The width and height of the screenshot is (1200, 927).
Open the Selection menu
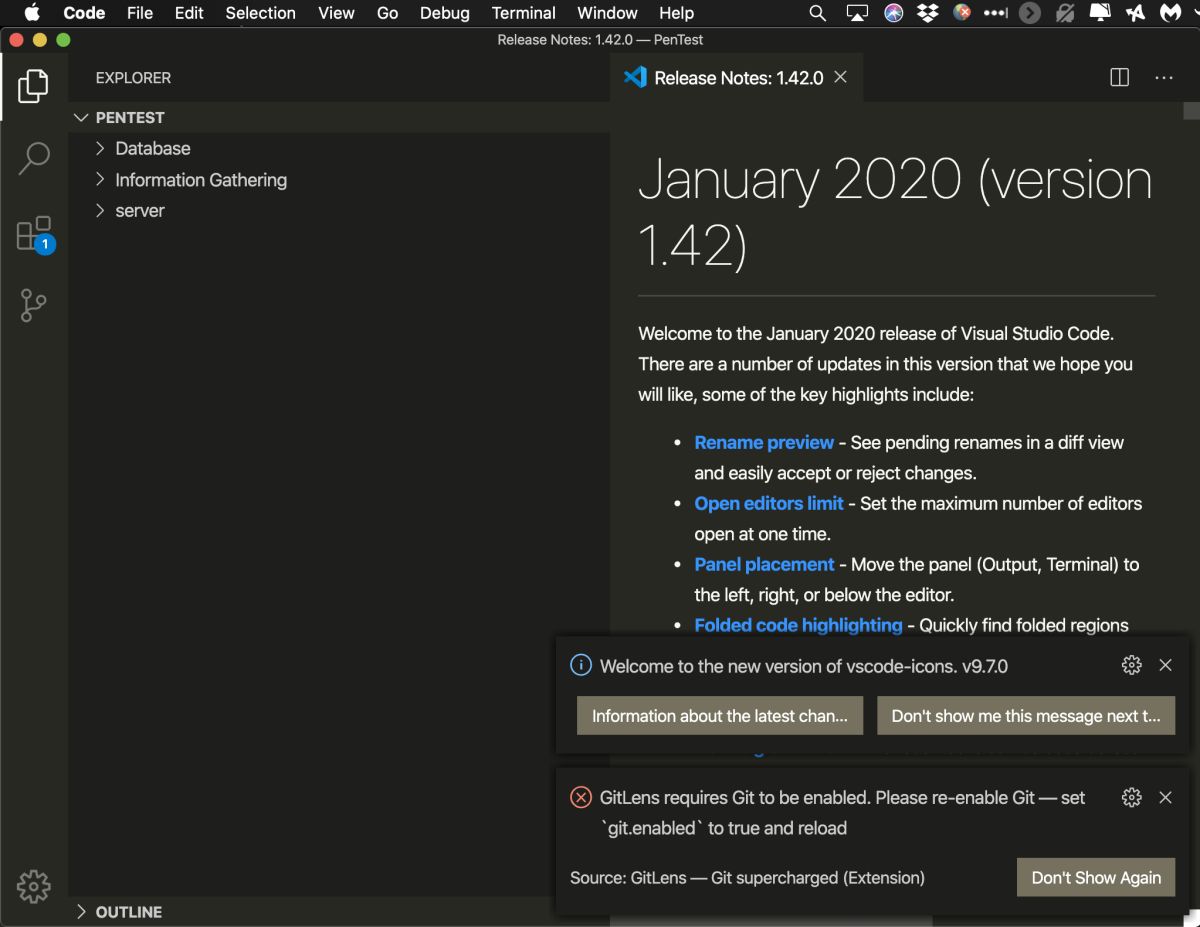pyautogui.click(x=260, y=13)
